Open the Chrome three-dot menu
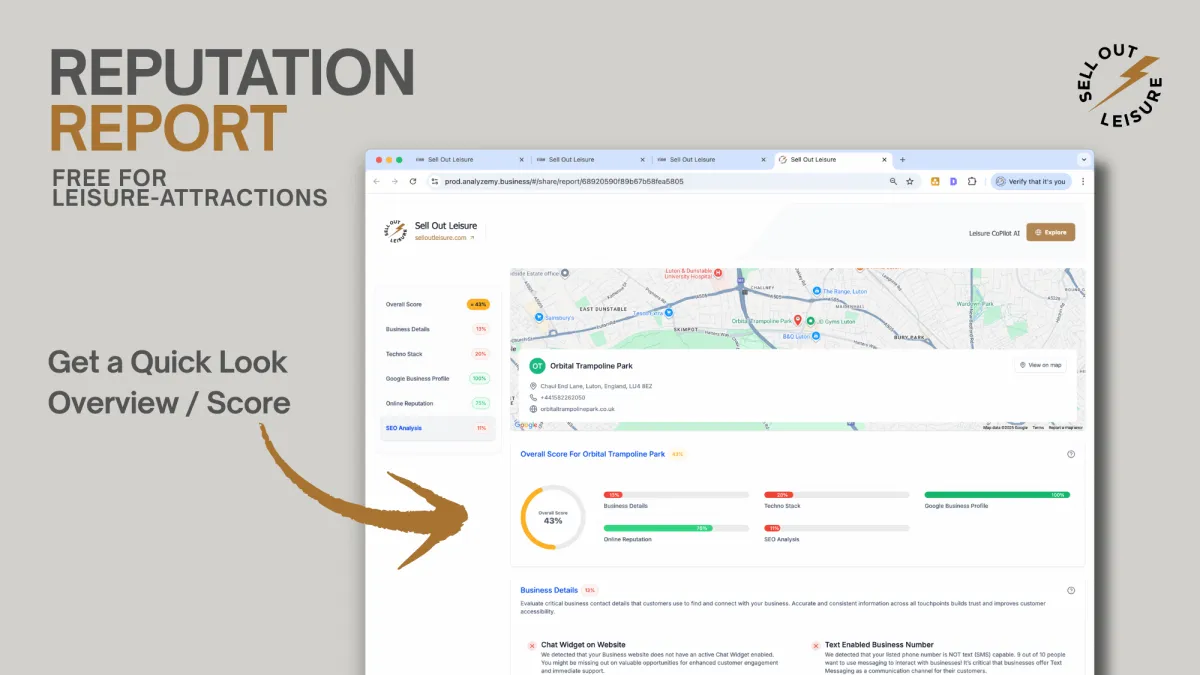This screenshot has height=675, width=1200. point(1083,182)
